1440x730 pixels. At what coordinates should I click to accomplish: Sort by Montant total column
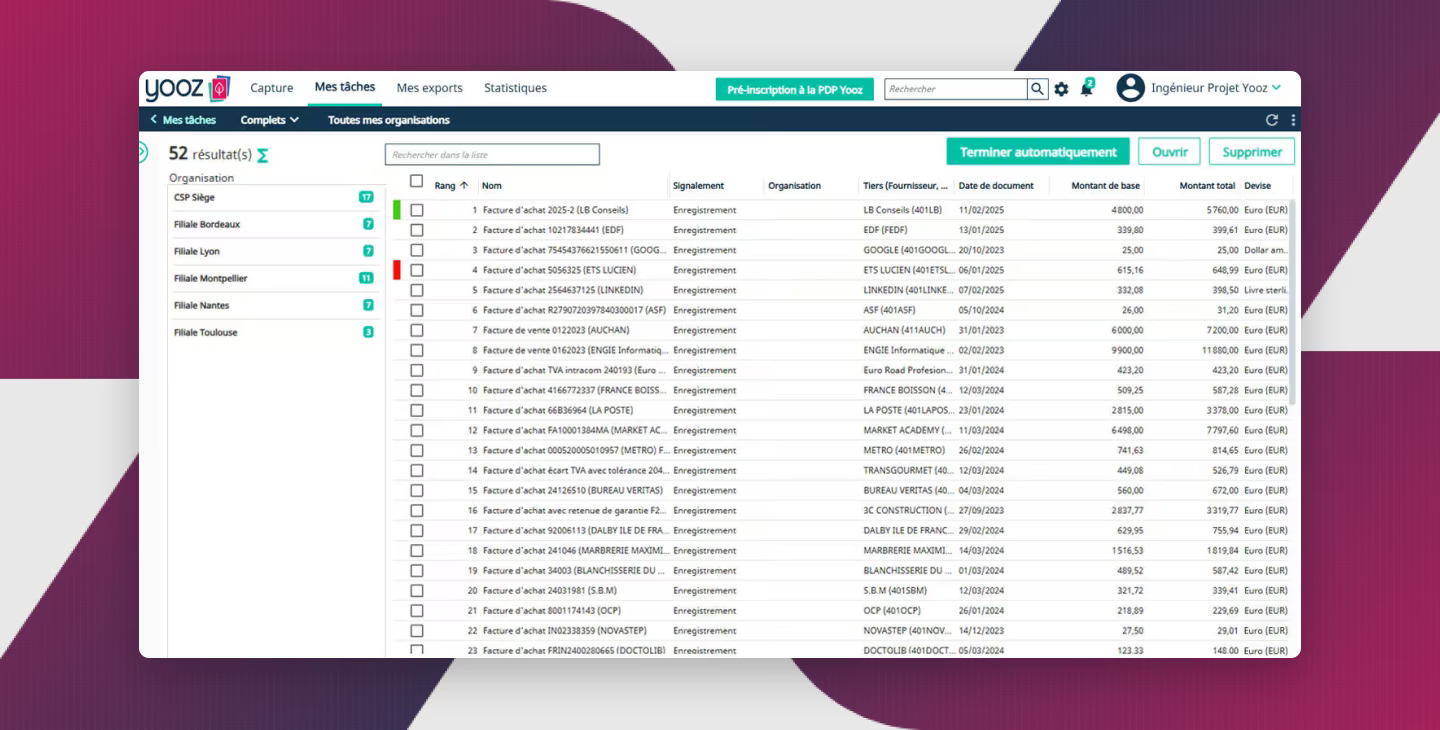(1207, 186)
